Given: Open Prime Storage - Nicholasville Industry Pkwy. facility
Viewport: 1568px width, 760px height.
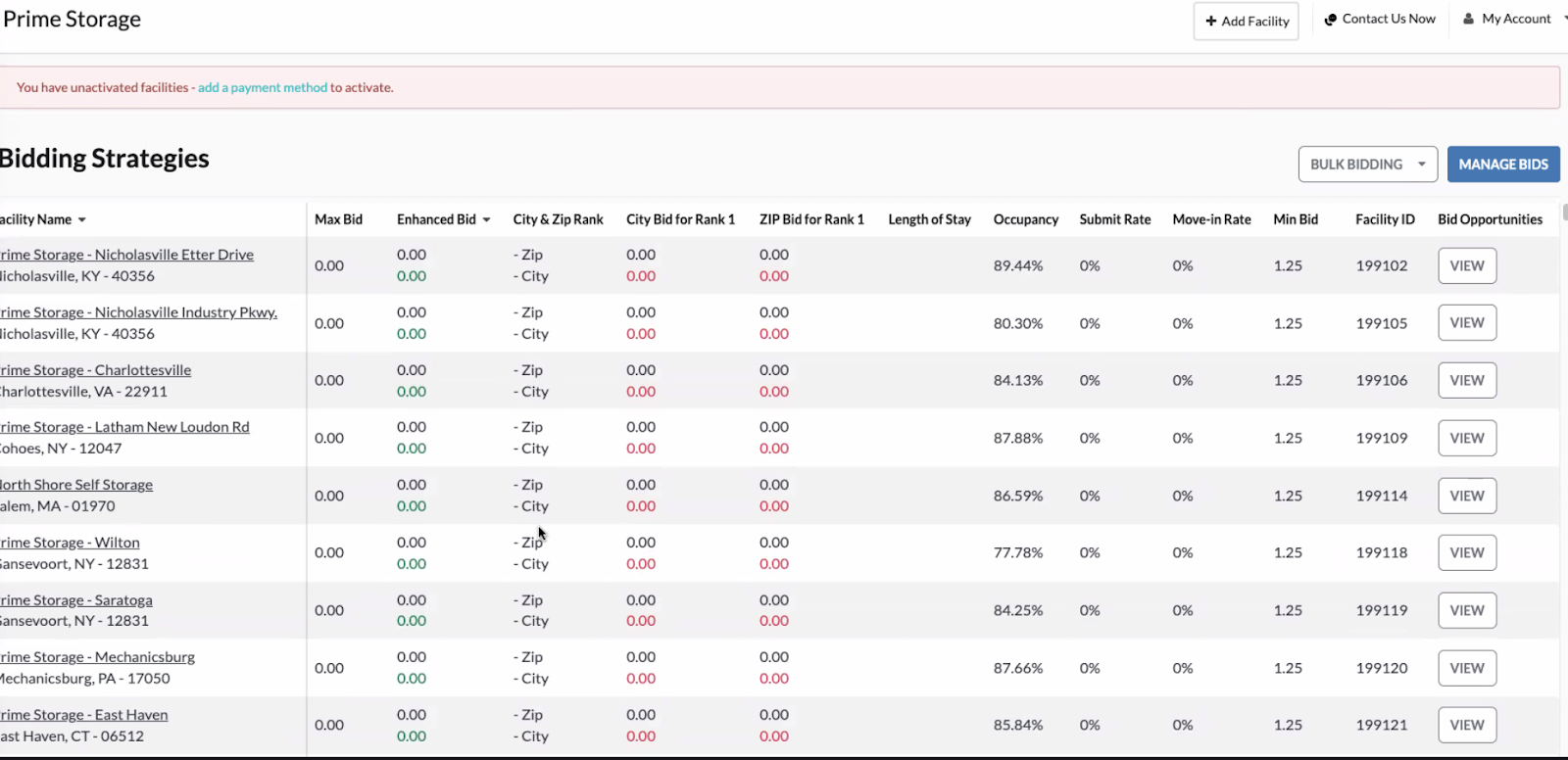Looking at the screenshot, I should click(x=138, y=312).
